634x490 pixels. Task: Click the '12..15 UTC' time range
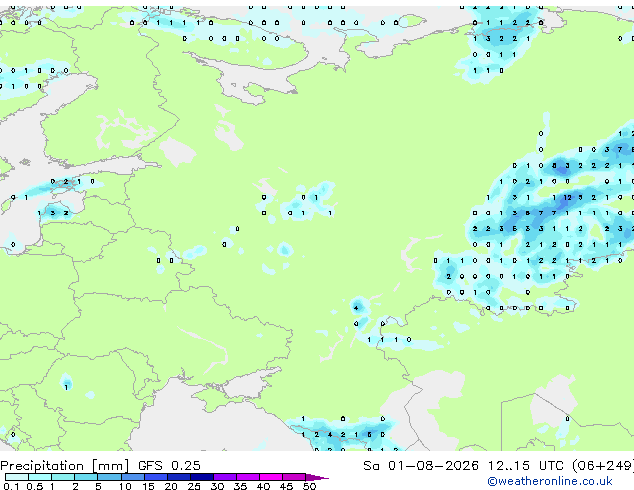pos(525,466)
